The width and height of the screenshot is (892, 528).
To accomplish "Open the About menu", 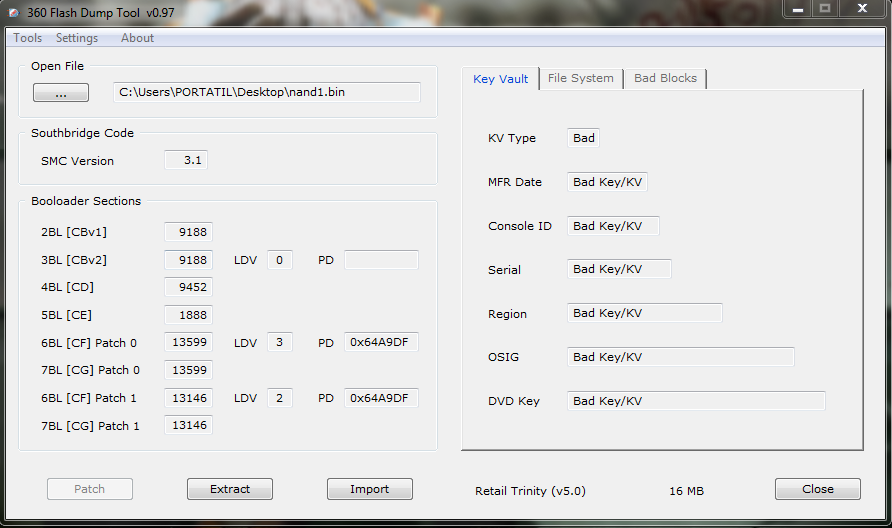I will click(x=137, y=38).
